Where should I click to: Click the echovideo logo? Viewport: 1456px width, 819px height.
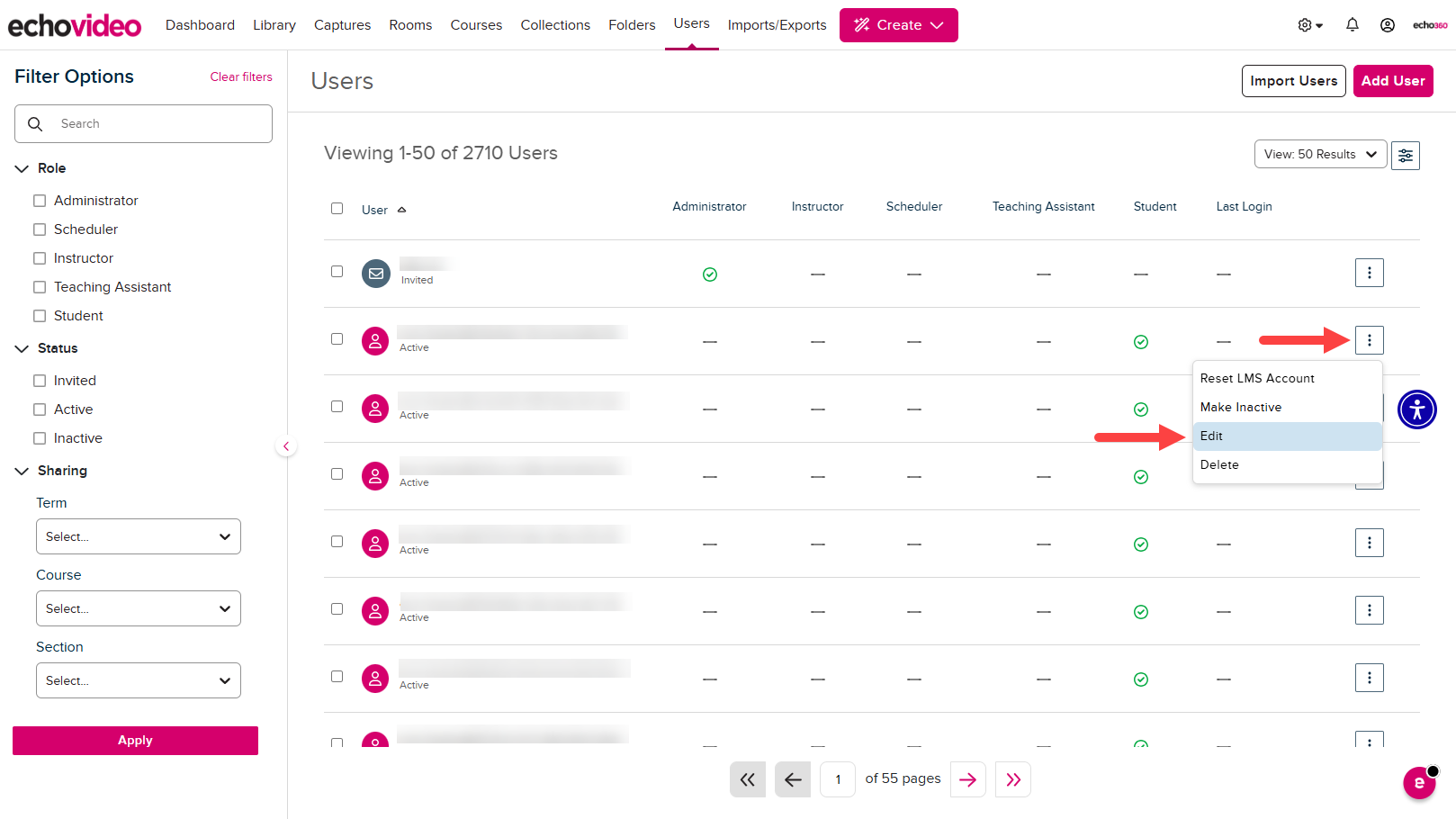75,24
